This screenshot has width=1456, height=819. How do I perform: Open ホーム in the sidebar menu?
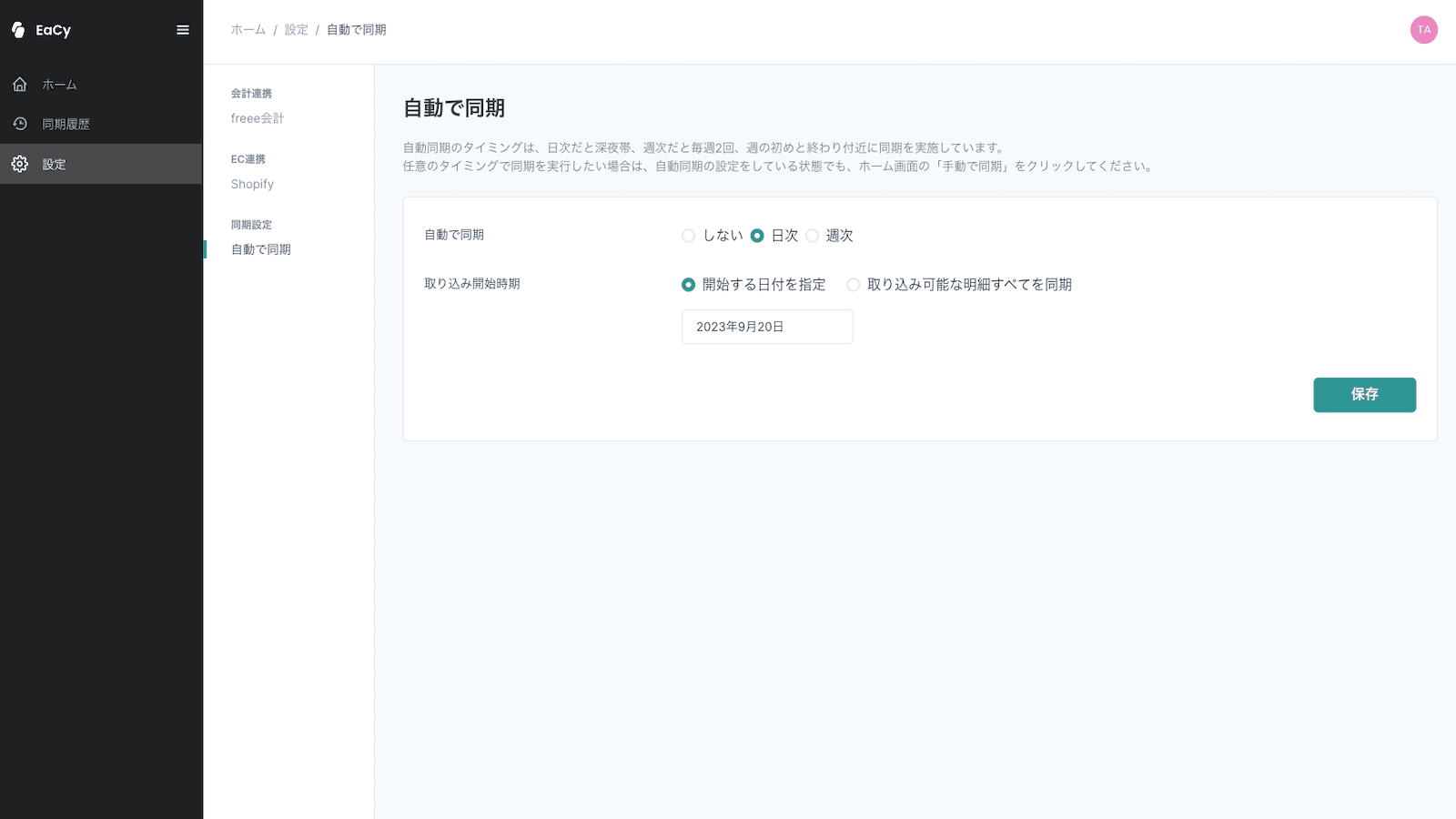pyautogui.click(x=60, y=85)
